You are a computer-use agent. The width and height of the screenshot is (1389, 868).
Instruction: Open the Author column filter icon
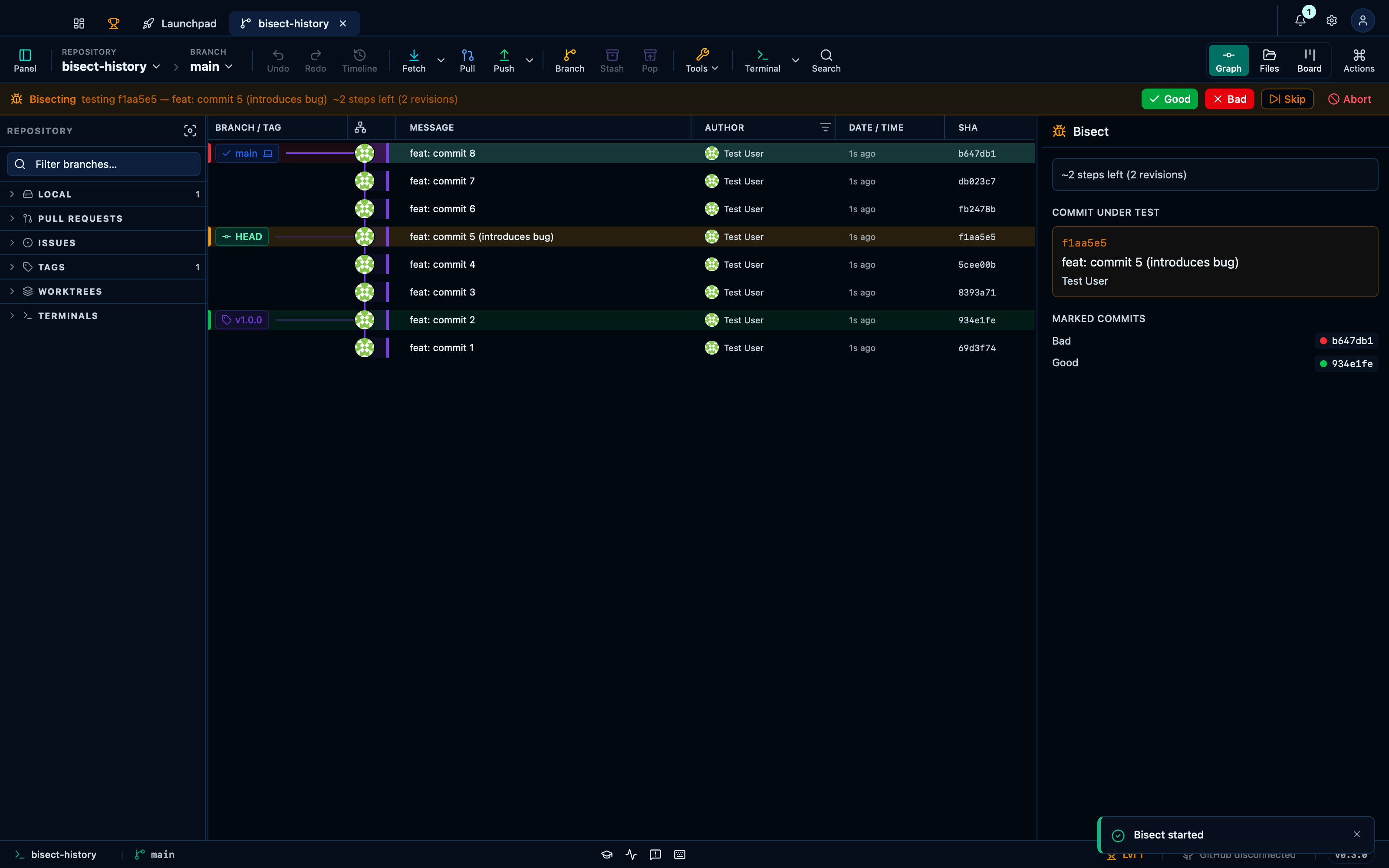pyautogui.click(x=825, y=128)
